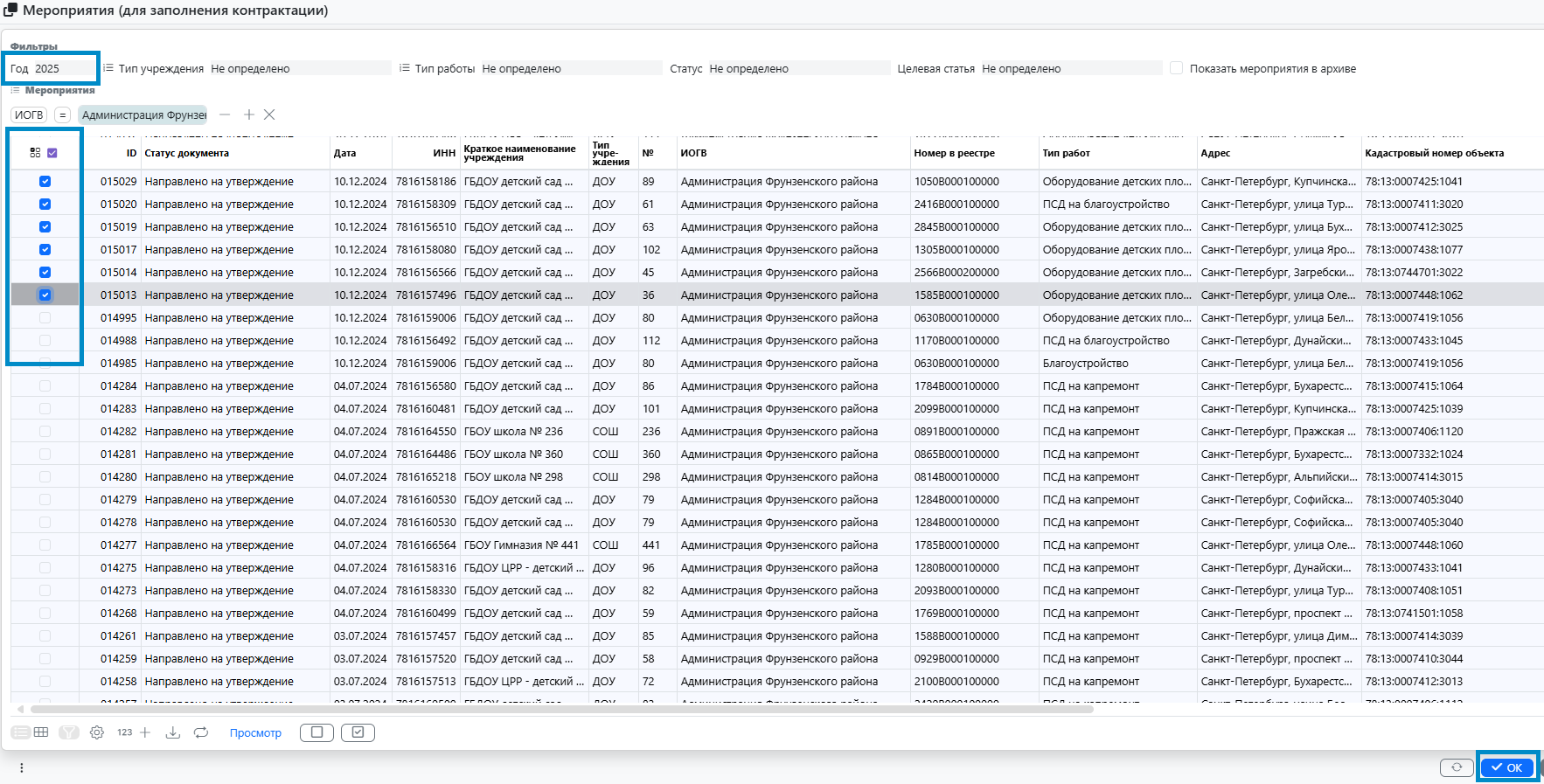Open the 'Просмотр' link
This screenshot has width=1544, height=784.
(x=255, y=732)
